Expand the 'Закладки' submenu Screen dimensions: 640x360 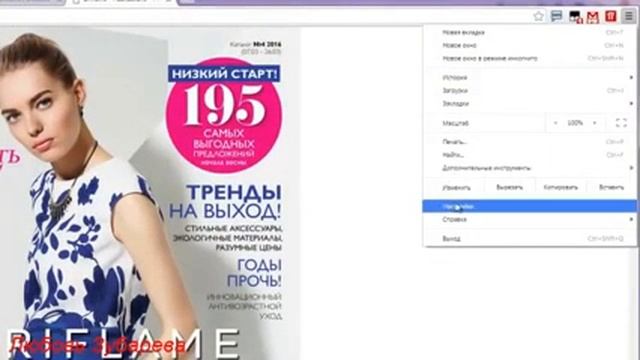coord(529,104)
